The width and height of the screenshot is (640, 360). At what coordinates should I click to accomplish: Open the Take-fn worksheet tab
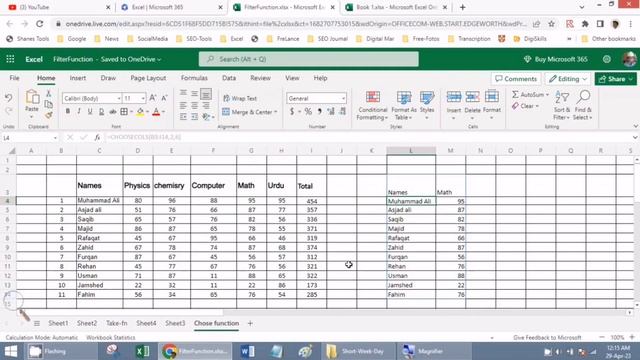(x=117, y=323)
